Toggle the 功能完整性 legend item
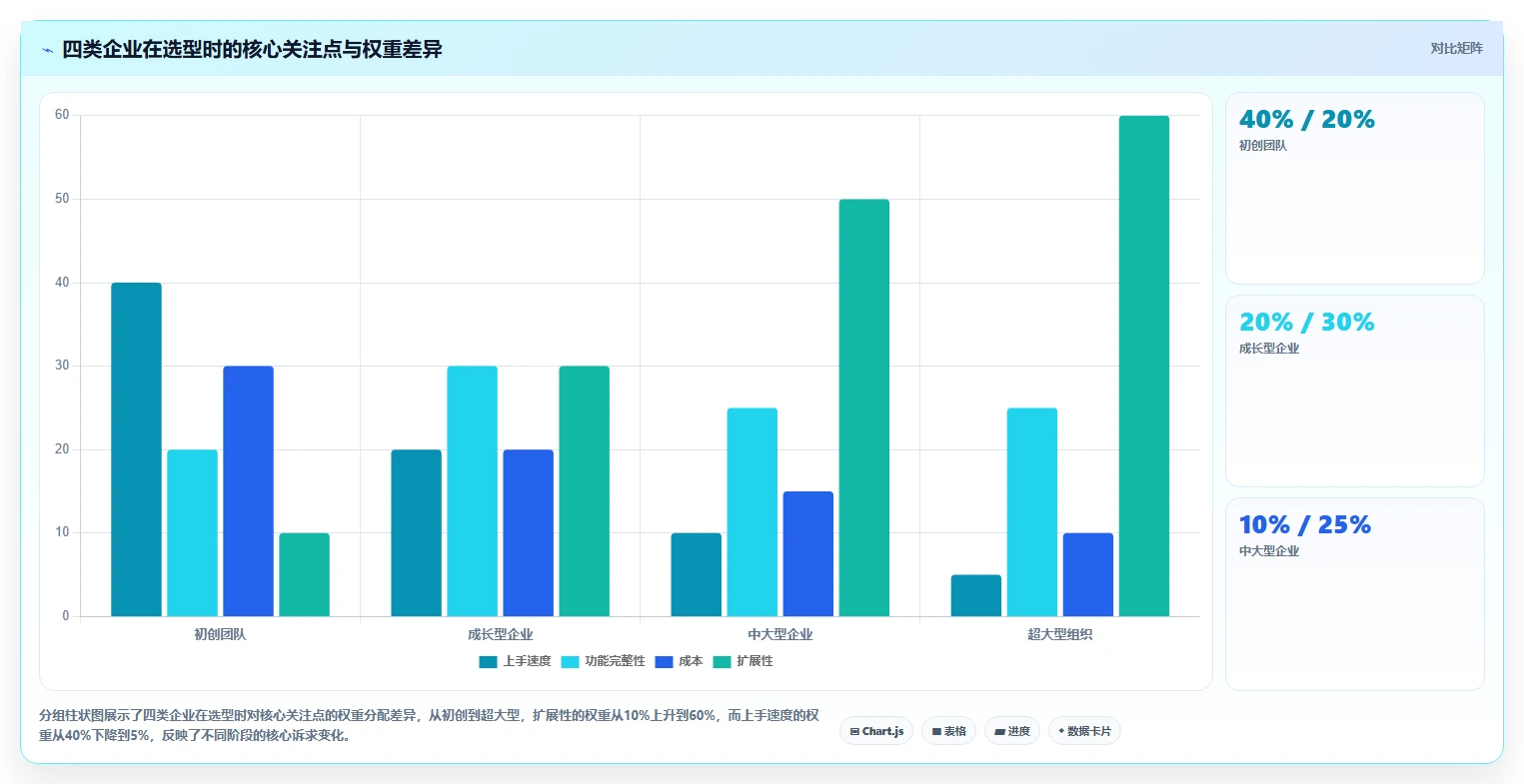 603,661
